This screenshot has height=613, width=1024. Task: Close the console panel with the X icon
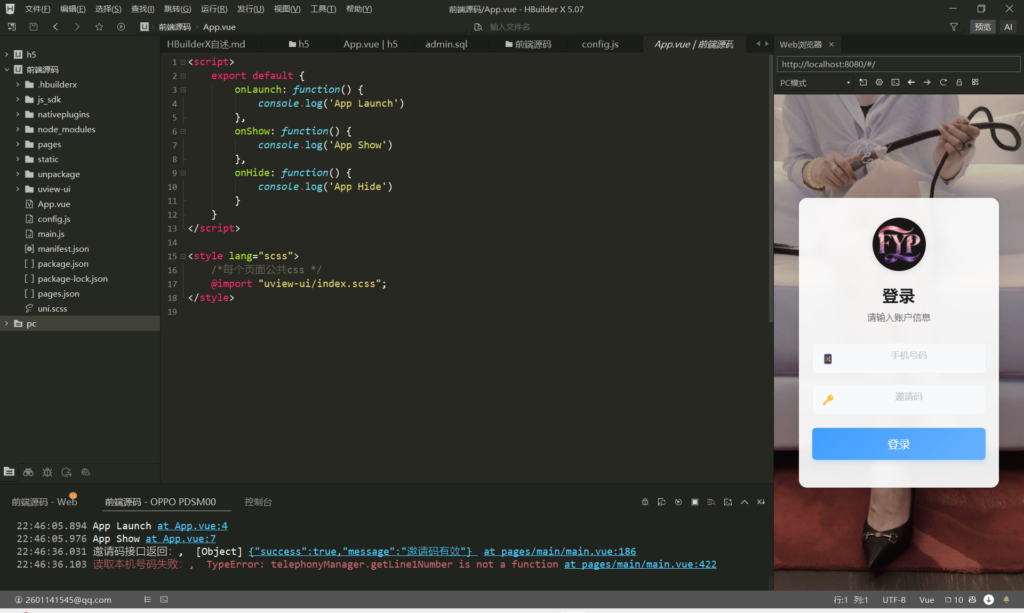[x=761, y=502]
